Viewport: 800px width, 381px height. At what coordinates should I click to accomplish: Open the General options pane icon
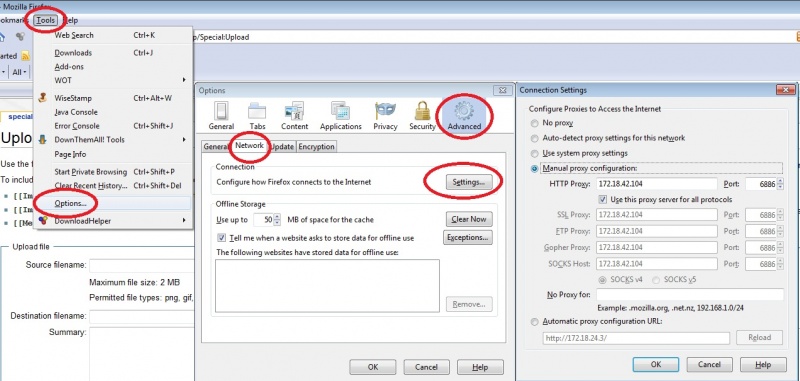pos(221,116)
